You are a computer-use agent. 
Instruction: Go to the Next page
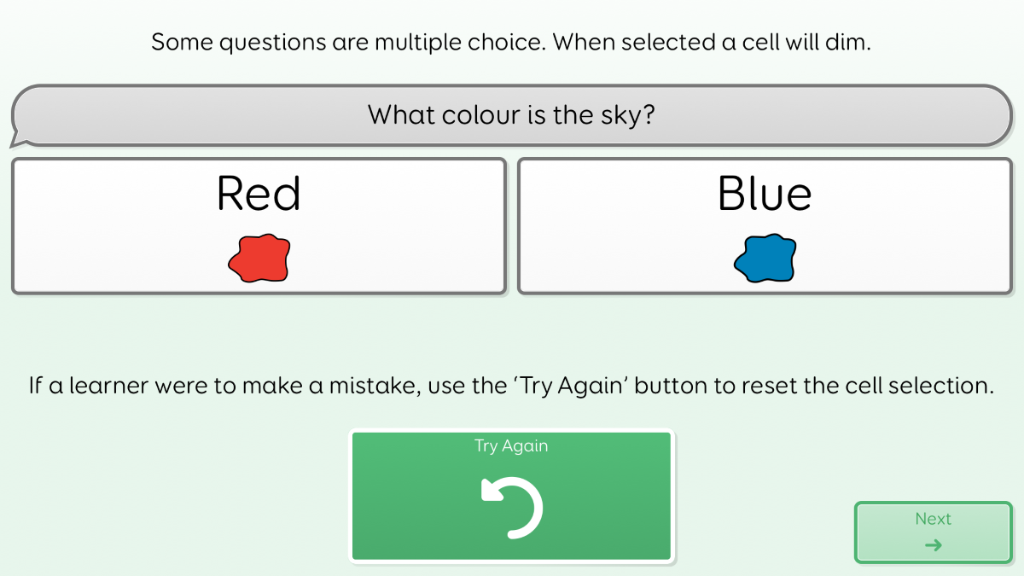pyautogui.click(x=933, y=532)
